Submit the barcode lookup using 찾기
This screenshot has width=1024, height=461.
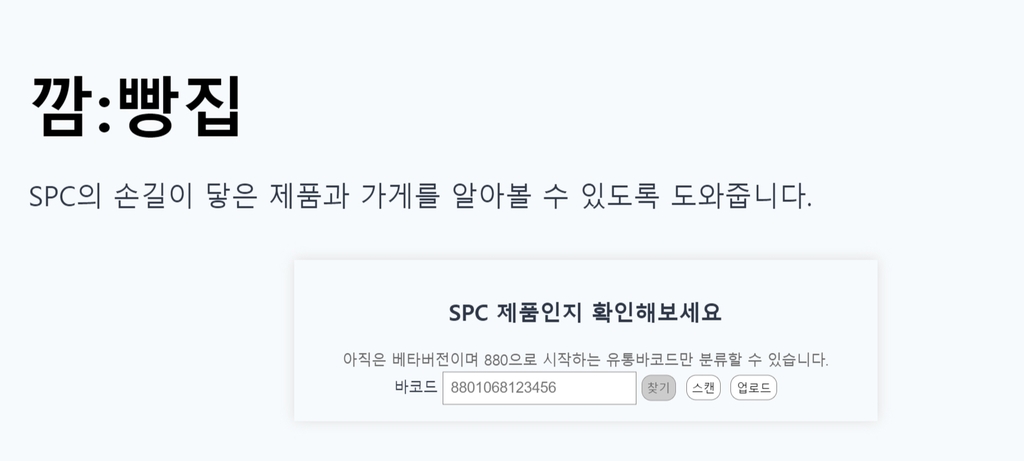click(x=658, y=388)
